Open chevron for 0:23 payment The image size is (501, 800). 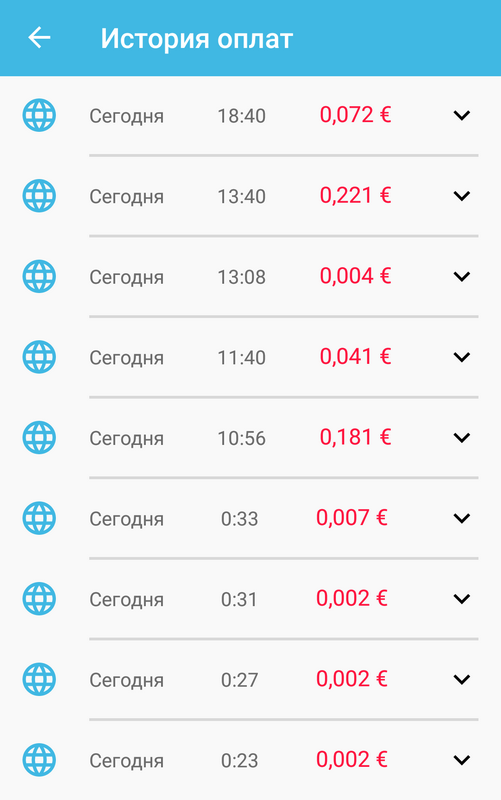click(462, 760)
